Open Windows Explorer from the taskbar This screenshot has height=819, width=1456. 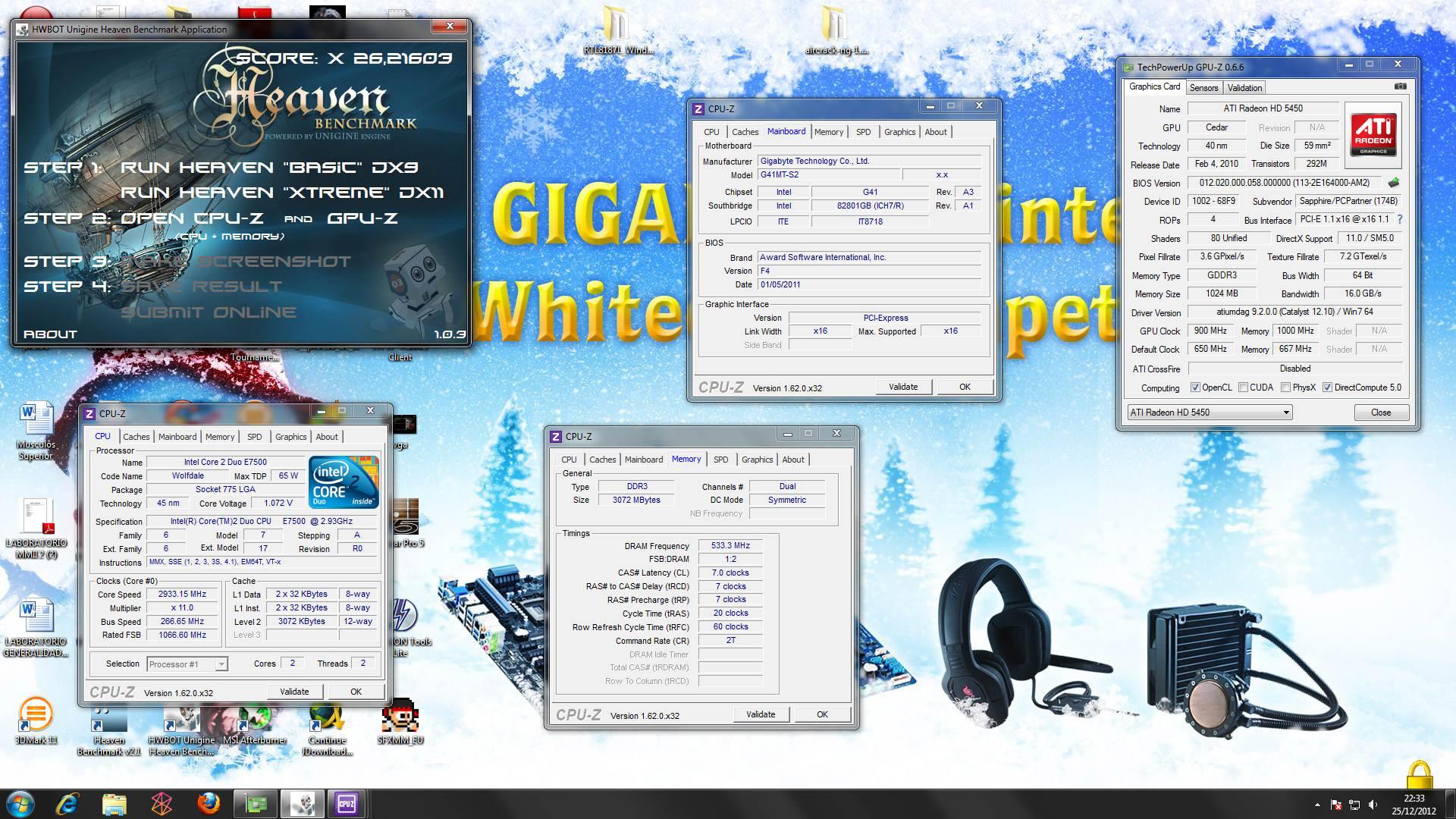[x=114, y=803]
